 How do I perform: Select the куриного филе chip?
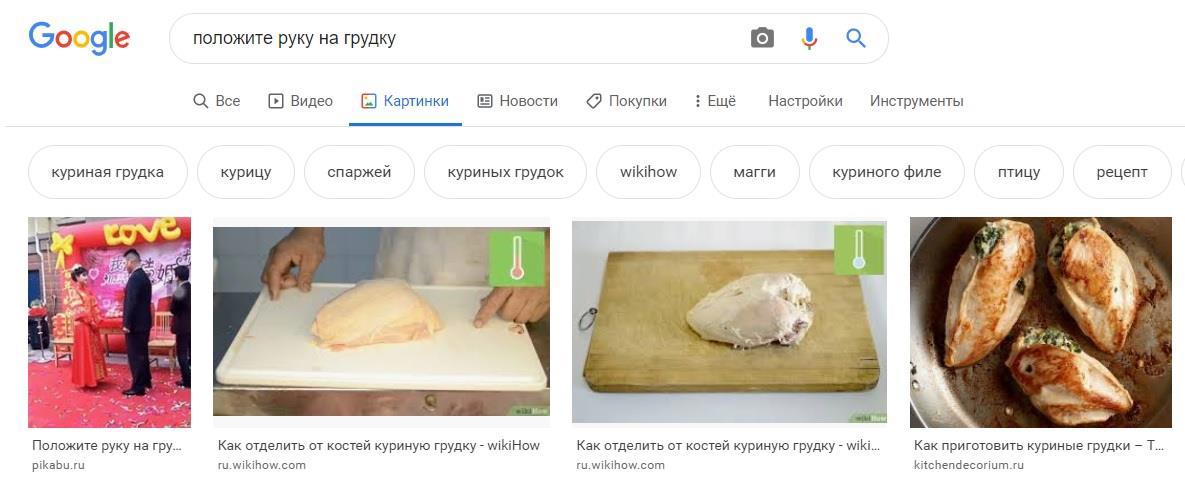tap(886, 172)
